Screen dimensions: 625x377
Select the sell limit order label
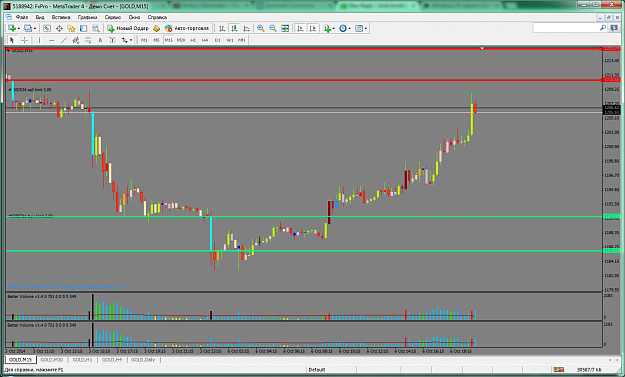click(x=30, y=90)
